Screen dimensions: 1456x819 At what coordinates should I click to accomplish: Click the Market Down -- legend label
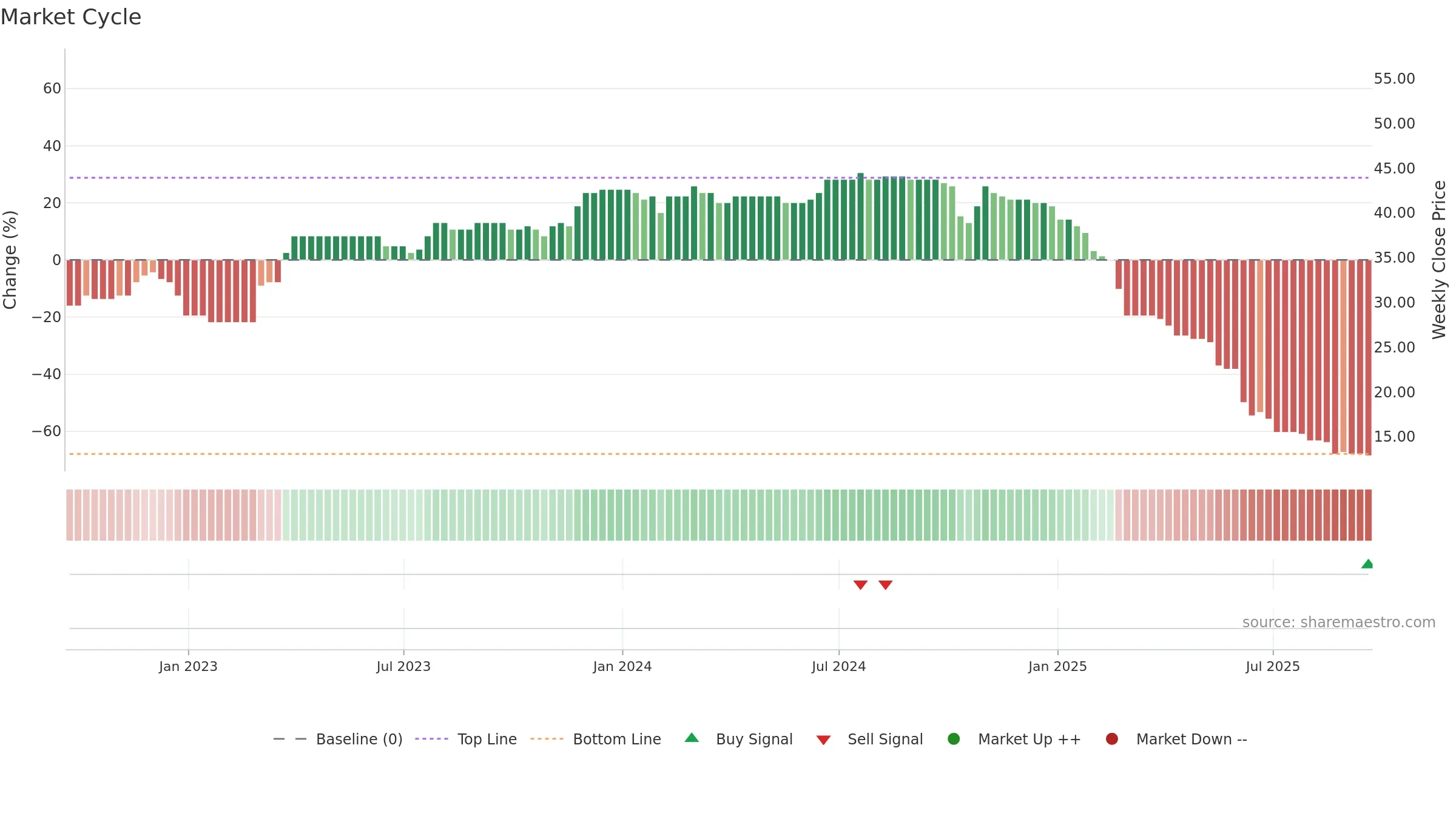point(1191,739)
